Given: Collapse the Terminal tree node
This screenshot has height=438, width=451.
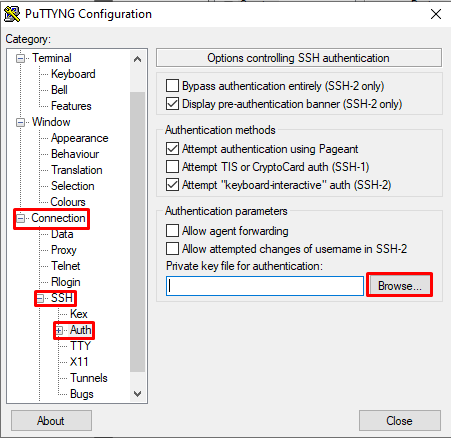Looking at the screenshot, I should (21, 59).
